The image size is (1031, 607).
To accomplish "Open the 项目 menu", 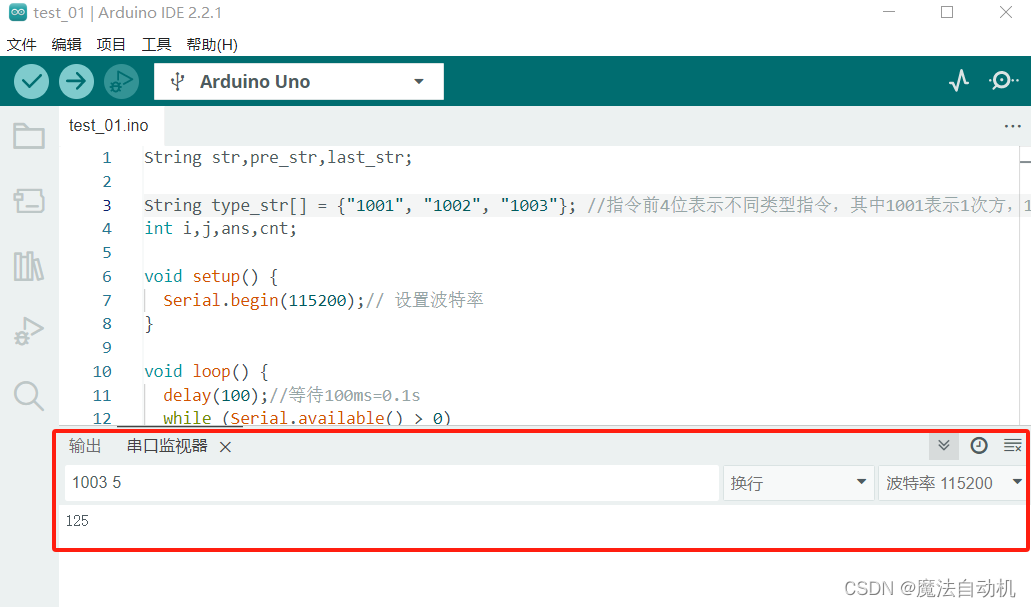I will coord(110,45).
